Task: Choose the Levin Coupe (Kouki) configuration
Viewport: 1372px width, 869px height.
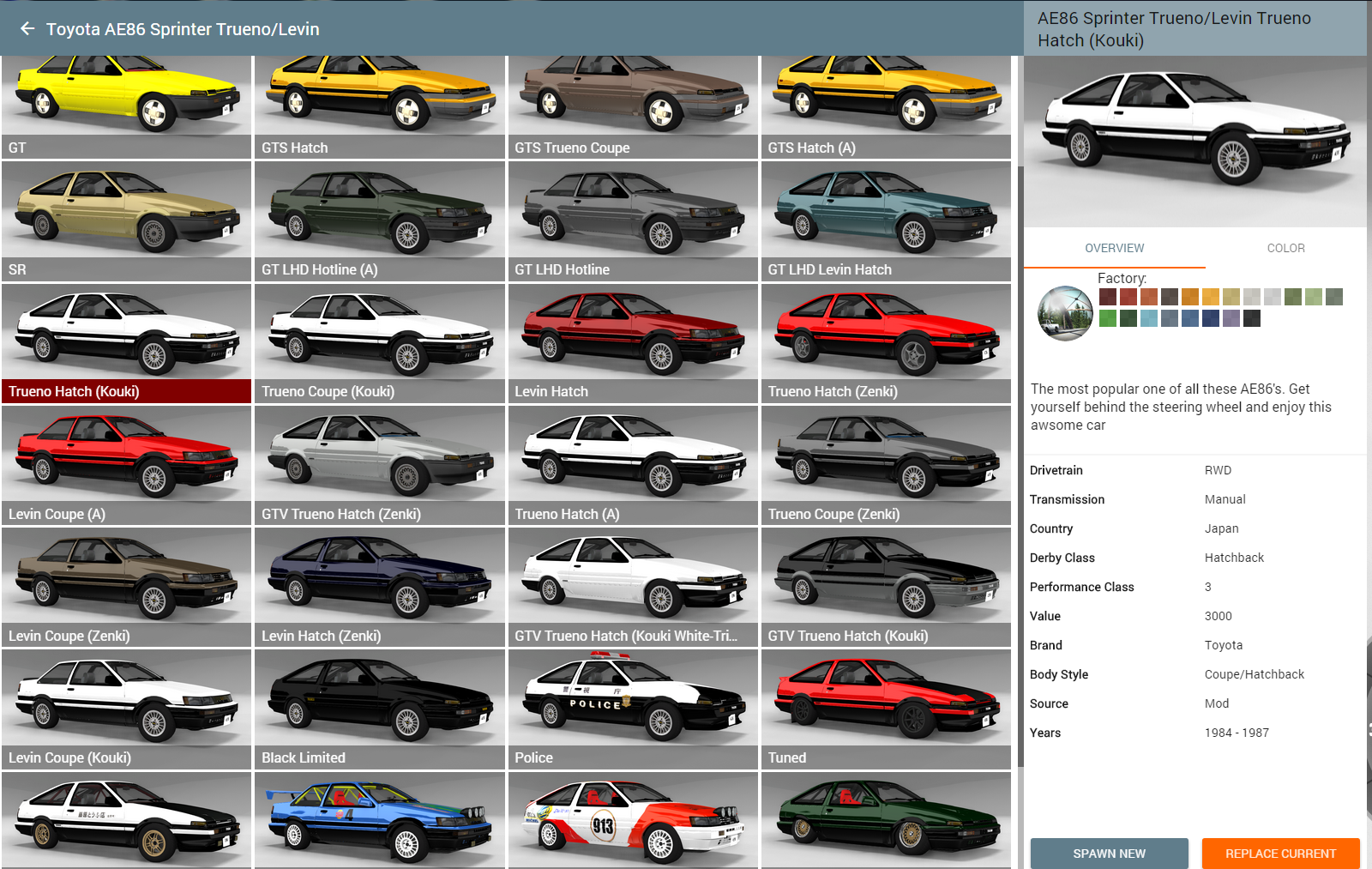Action: pos(127,709)
